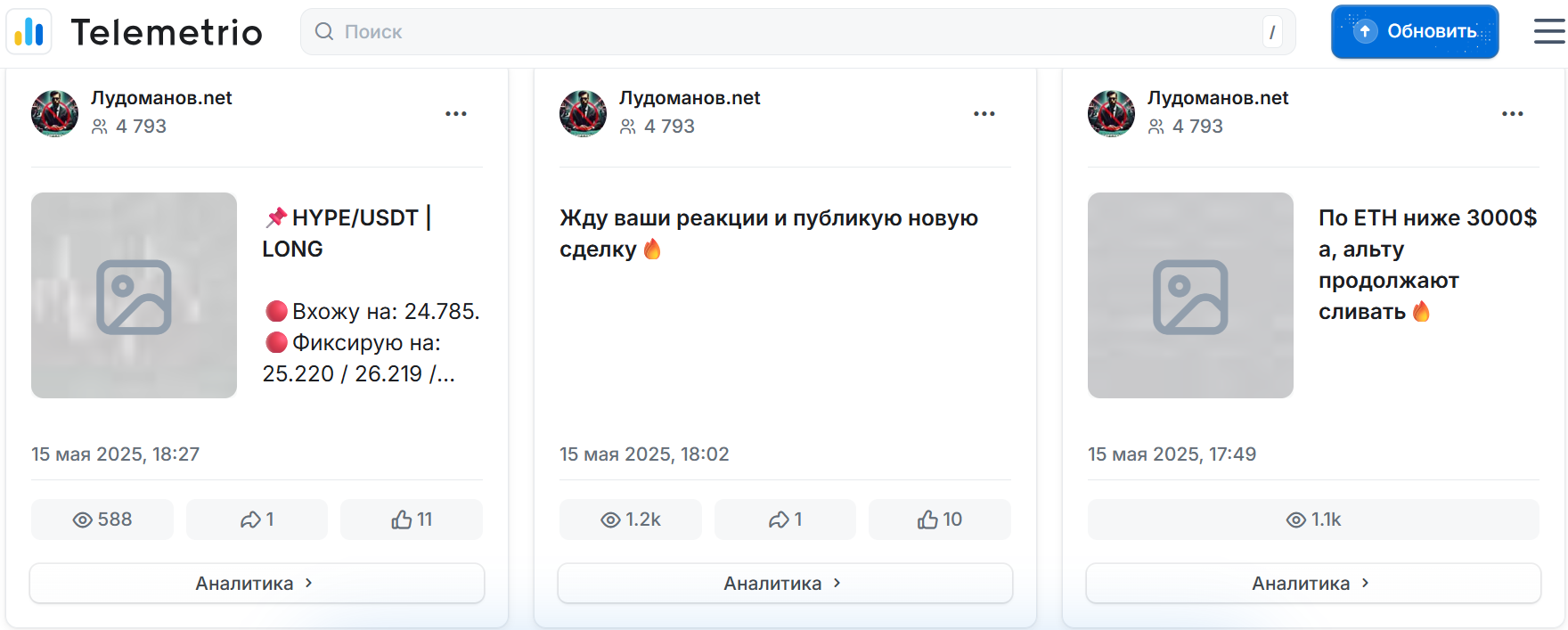Click views counter showing 588
Screen dimensions: 1568x630
(x=102, y=520)
